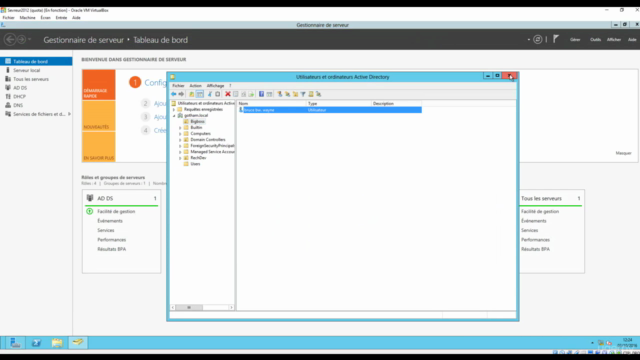Screen dimensions: 640x360
Task: Click the tree scrollbar right arrow
Action: 231,307
